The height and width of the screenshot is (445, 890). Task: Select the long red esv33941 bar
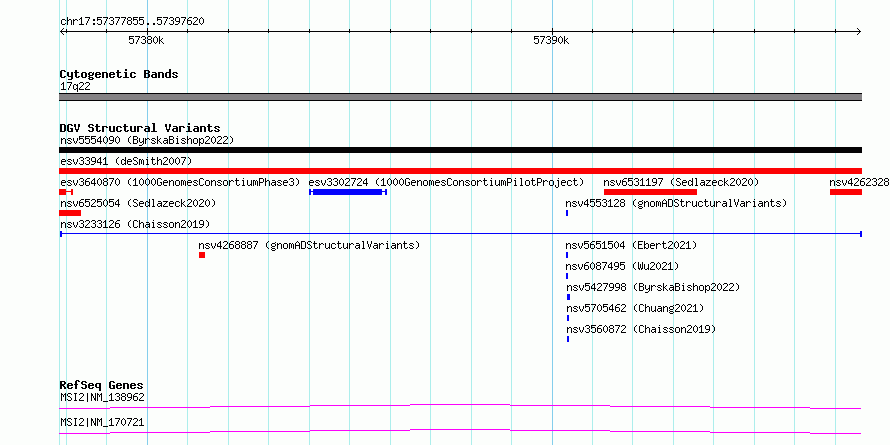460,171
